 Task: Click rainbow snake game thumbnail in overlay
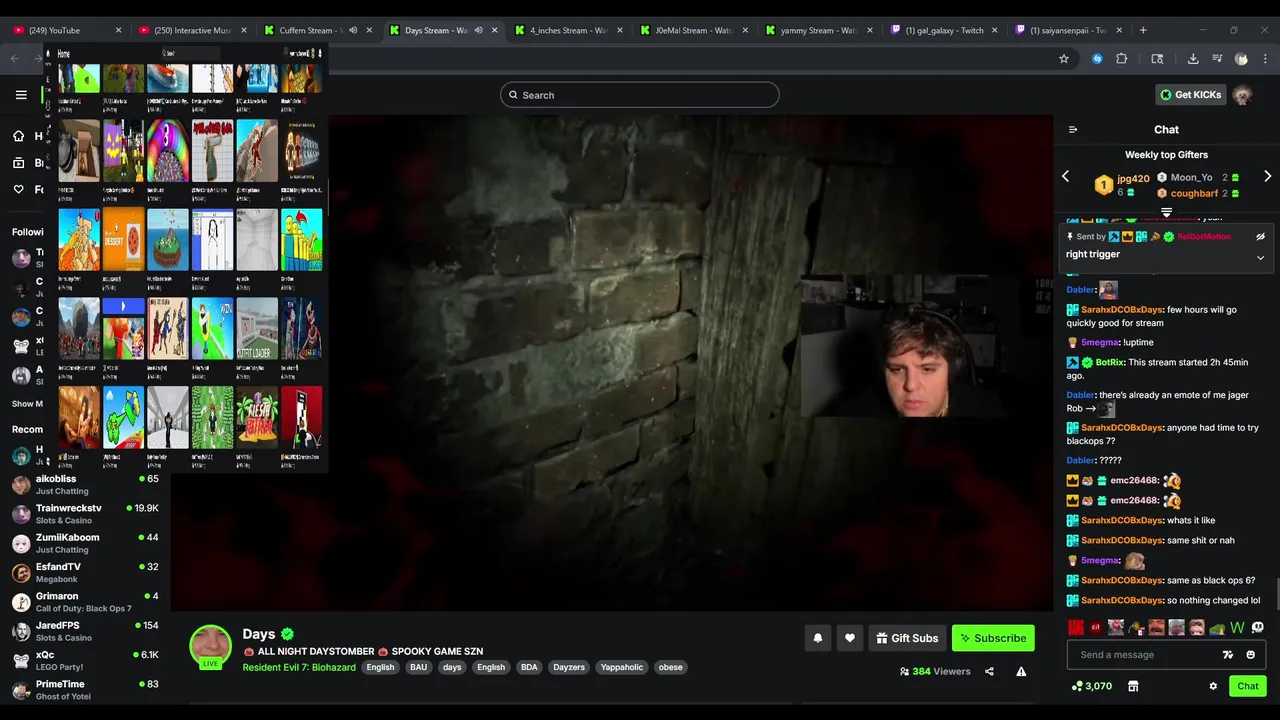coord(168,151)
